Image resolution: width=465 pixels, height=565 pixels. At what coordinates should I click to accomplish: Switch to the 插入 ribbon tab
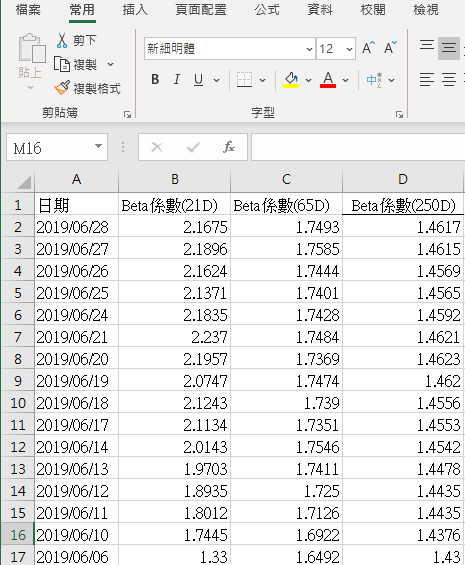[135, 10]
